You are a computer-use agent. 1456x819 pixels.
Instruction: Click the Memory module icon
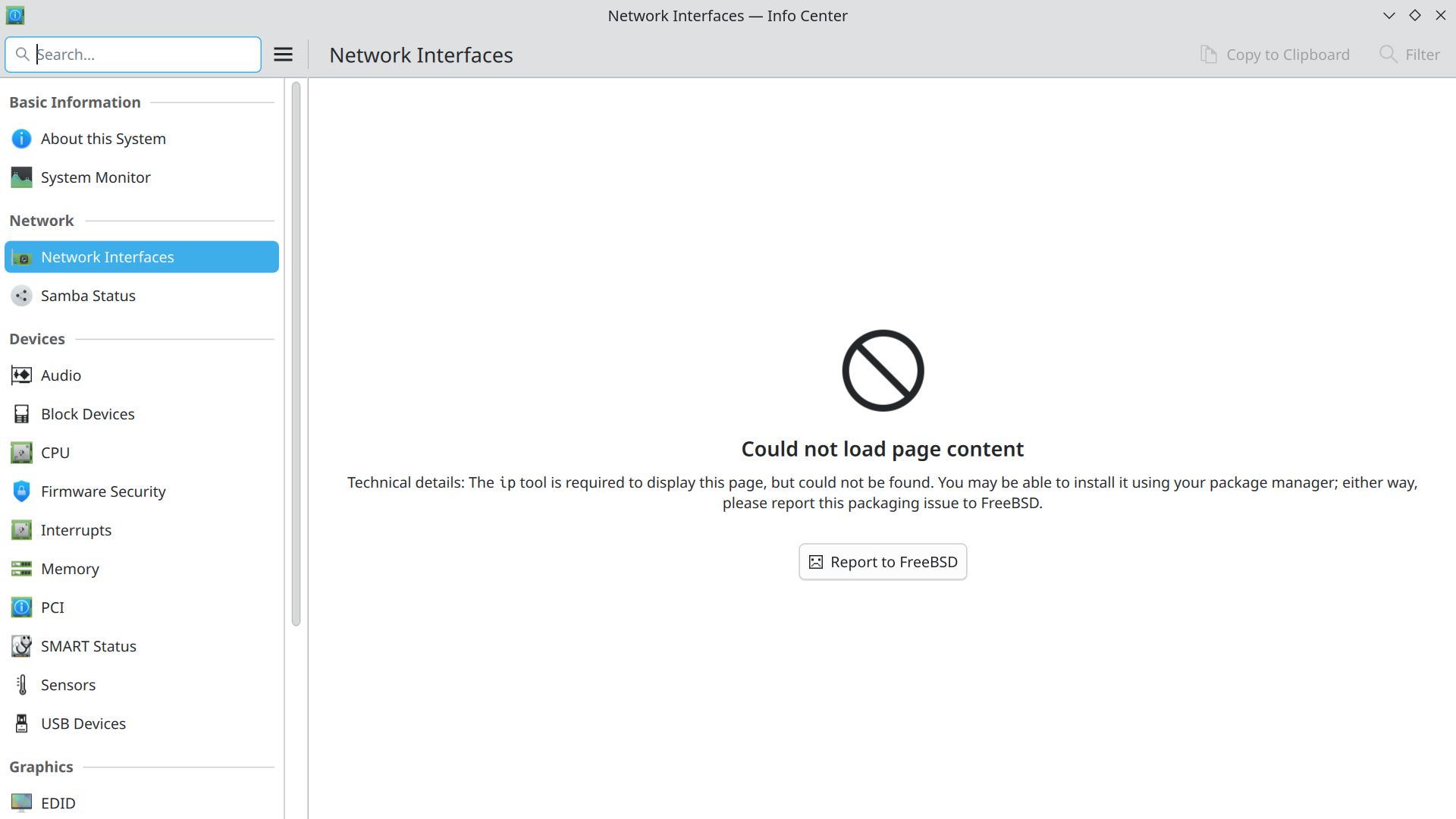(x=21, y=569)
